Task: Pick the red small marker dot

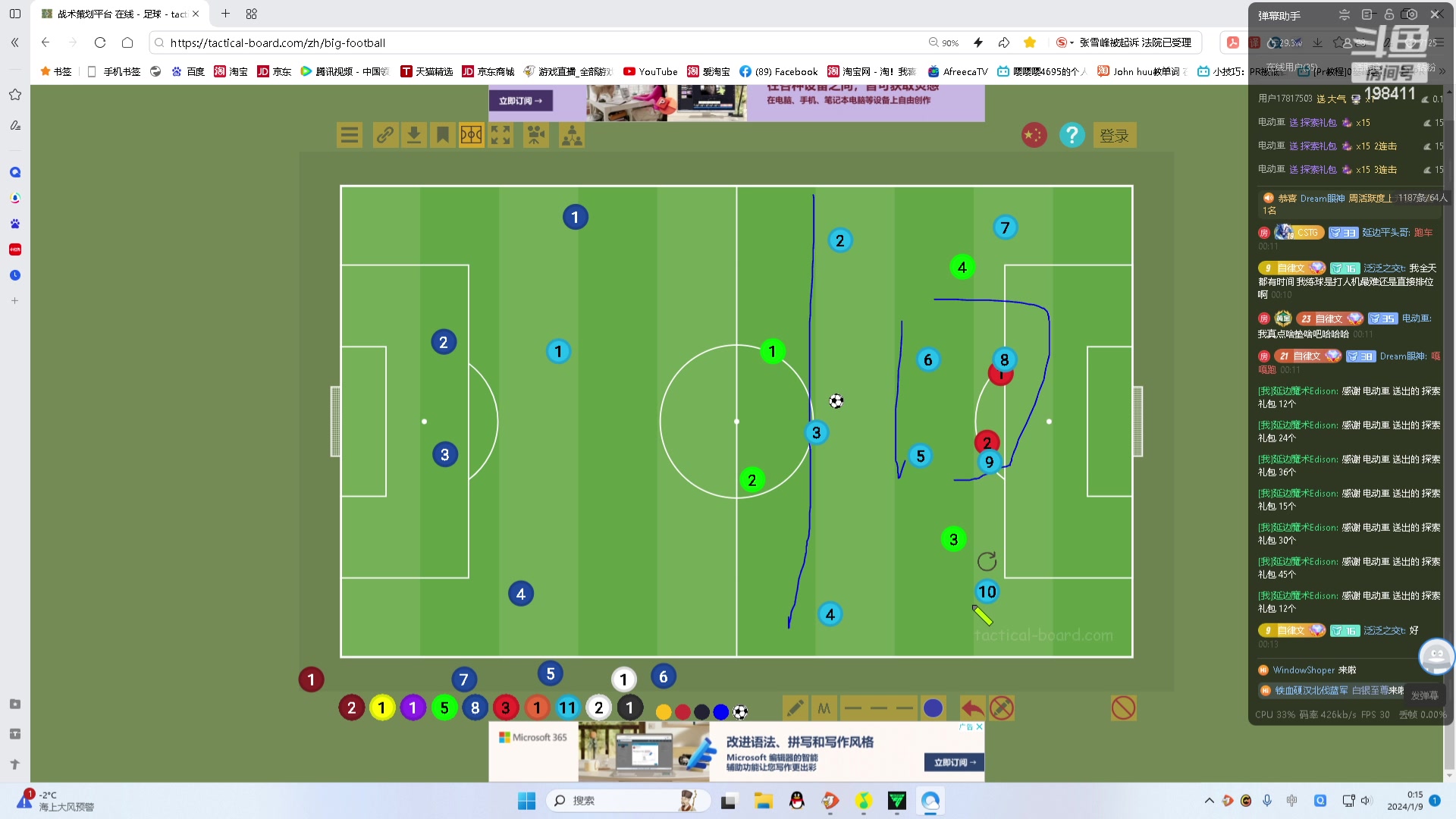Action: pos(682,711)
